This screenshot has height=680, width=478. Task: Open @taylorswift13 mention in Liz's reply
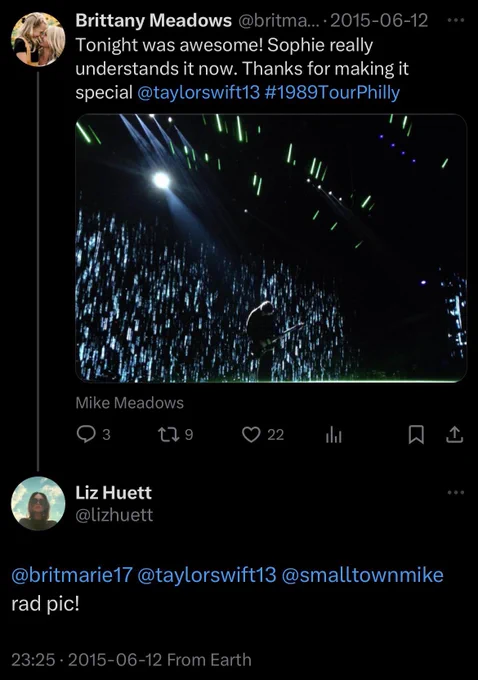pos(206,575)
